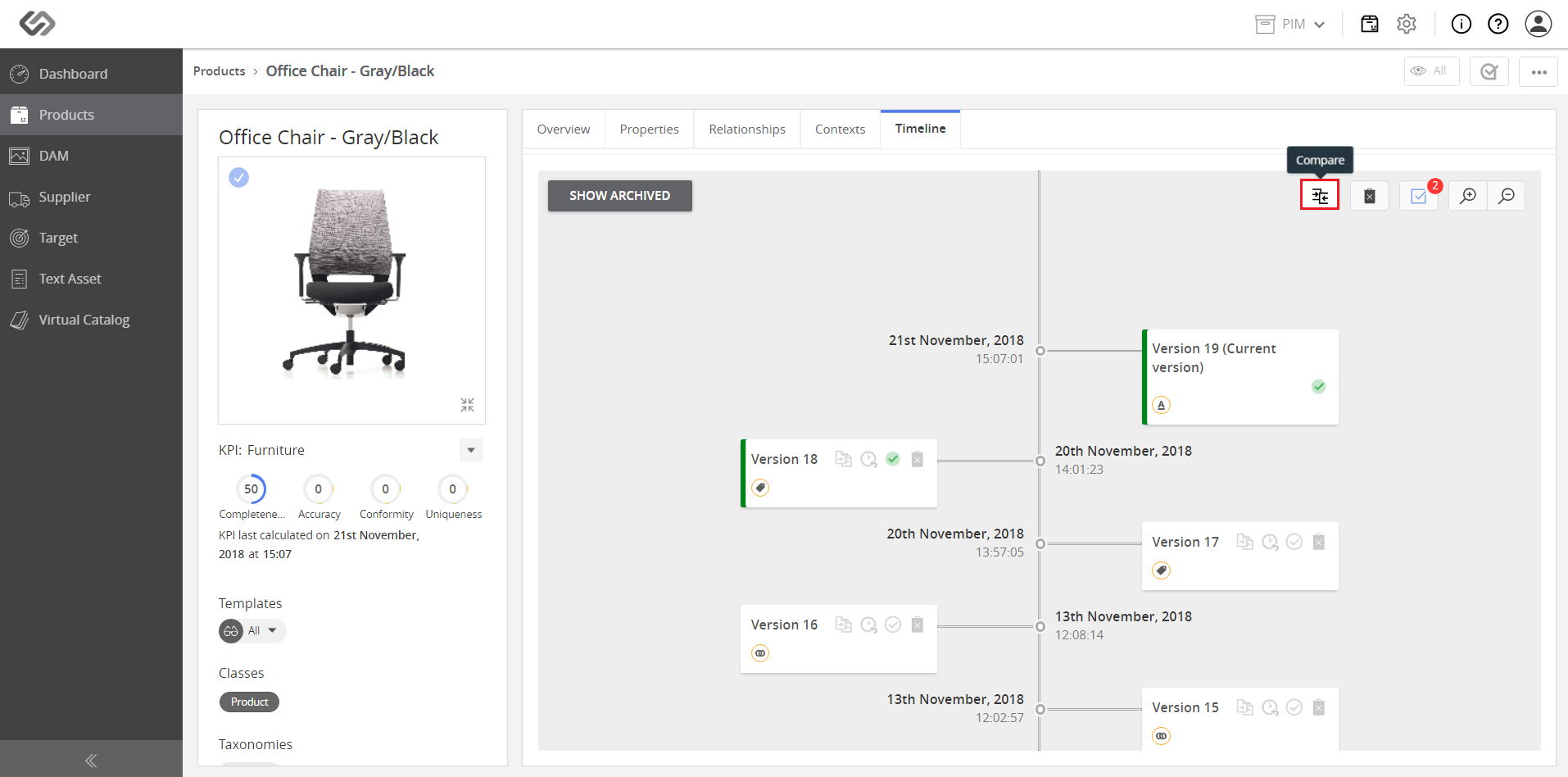Zoom in on the timeline
Viewport: 1568px width, 777px height.
pyautogui.click(x=1468, y=196)
